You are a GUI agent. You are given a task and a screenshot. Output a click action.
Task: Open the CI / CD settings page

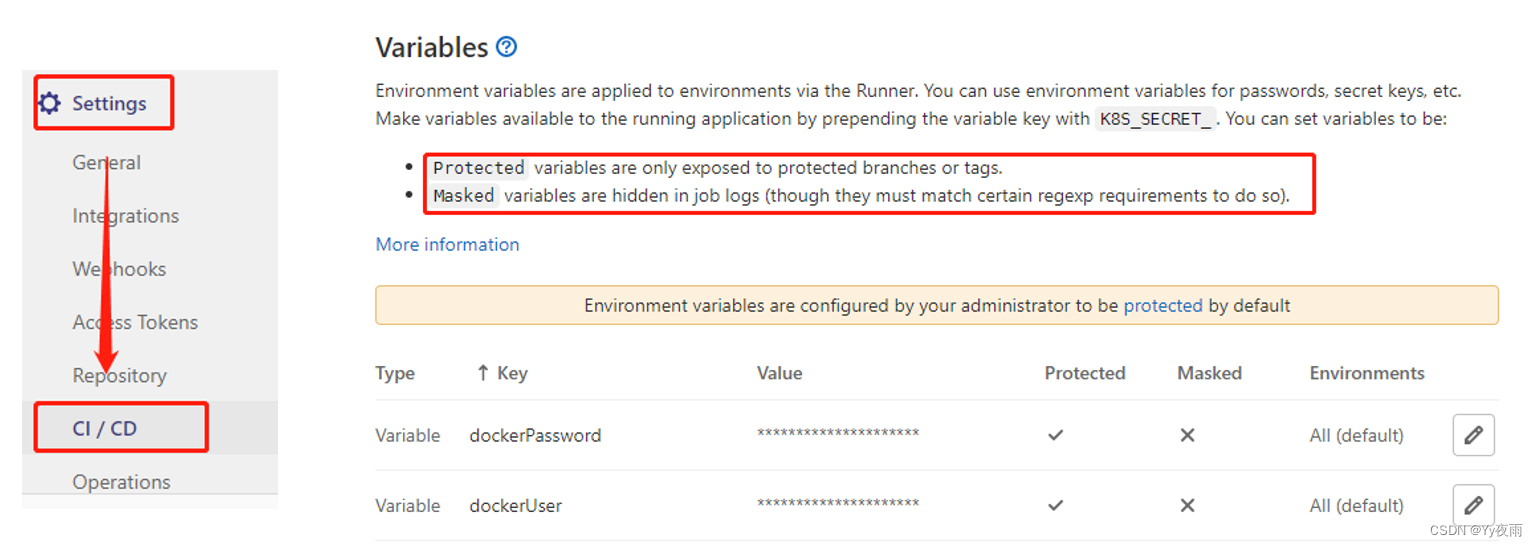coord(104,428)
